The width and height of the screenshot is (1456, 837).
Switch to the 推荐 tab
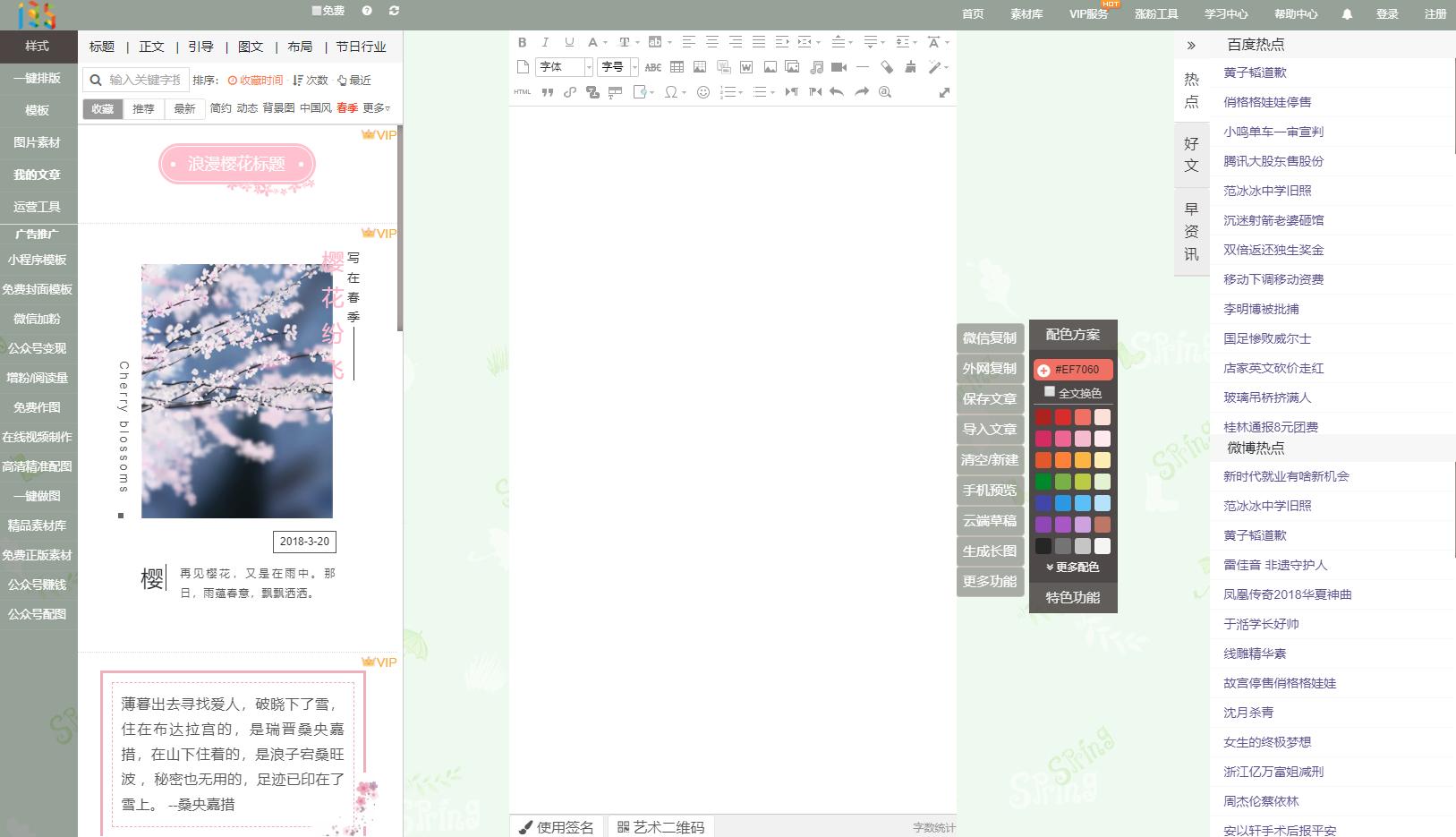(x=143, y=108)
